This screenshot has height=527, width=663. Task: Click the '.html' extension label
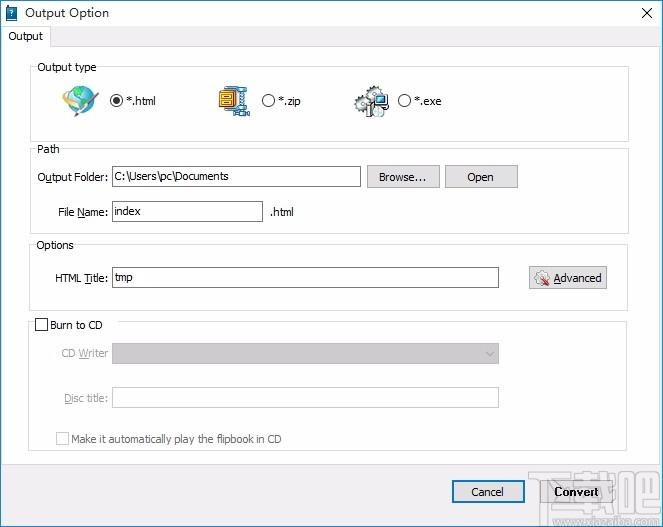tap(282, 212)
